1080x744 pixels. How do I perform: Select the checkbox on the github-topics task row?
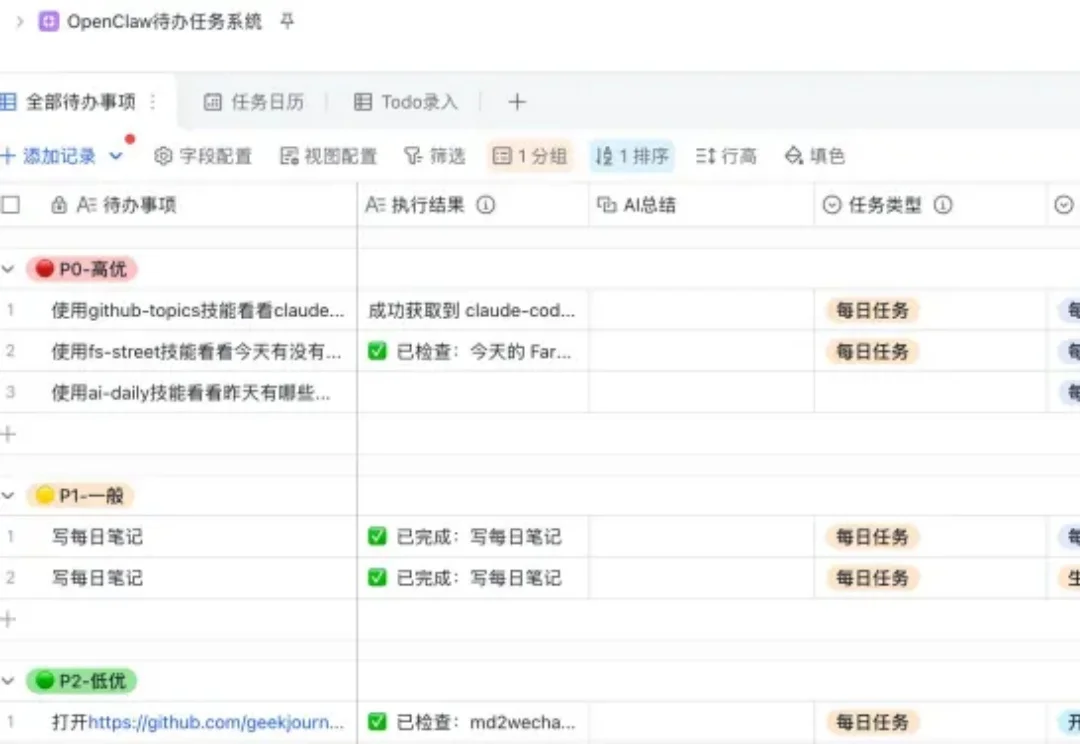coord(12,311)
